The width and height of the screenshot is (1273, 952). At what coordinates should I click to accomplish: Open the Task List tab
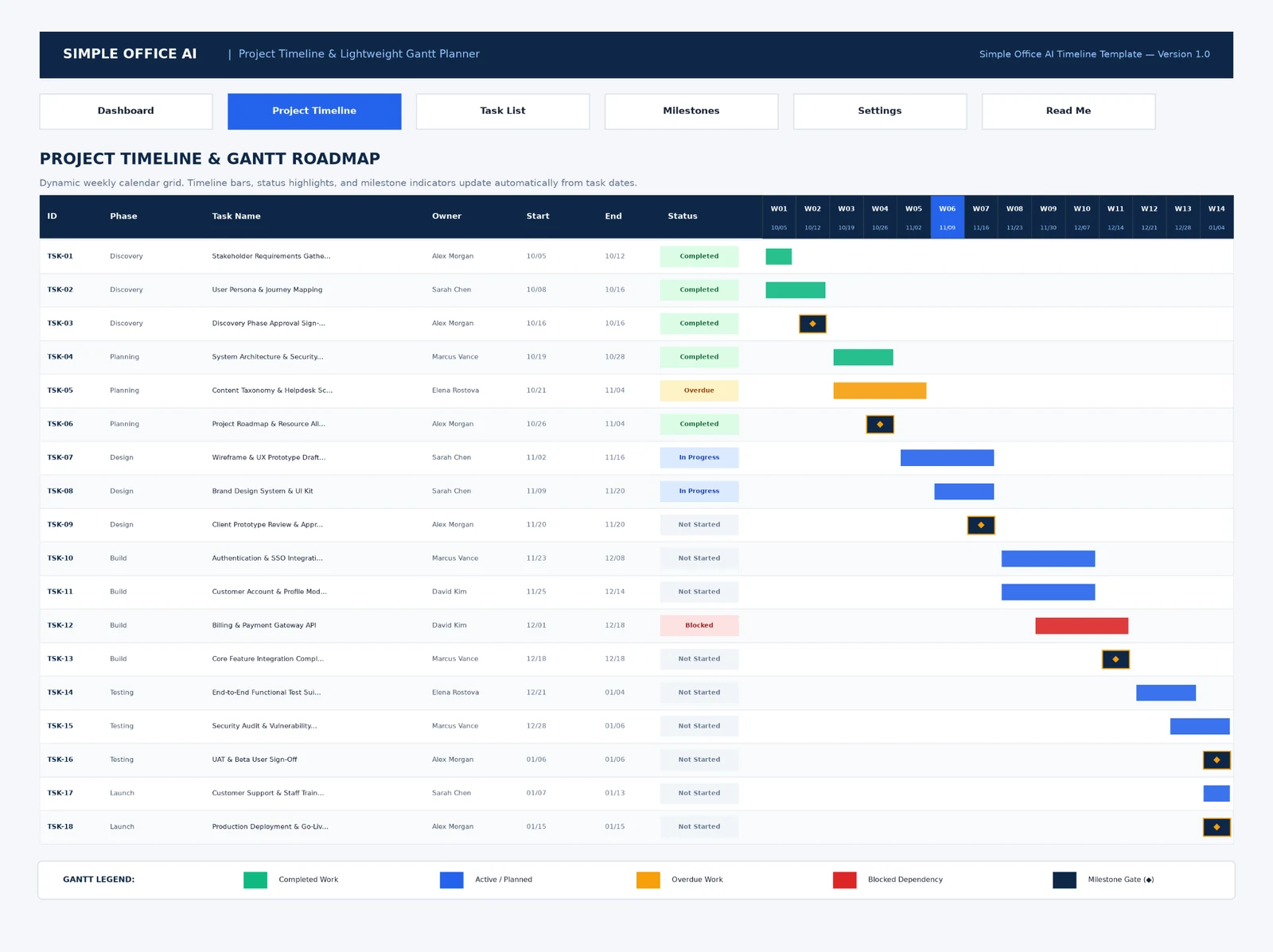coord(503,111)
